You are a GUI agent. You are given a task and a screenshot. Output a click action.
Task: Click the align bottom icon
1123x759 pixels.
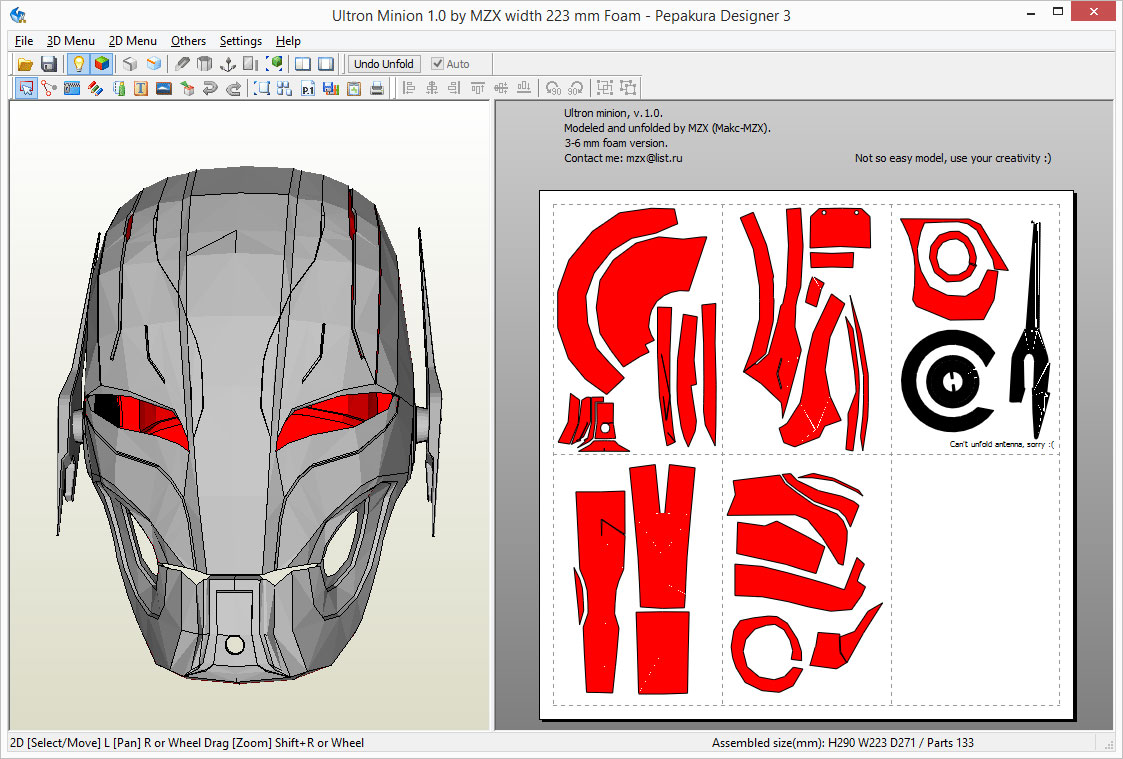pos(524,88)
